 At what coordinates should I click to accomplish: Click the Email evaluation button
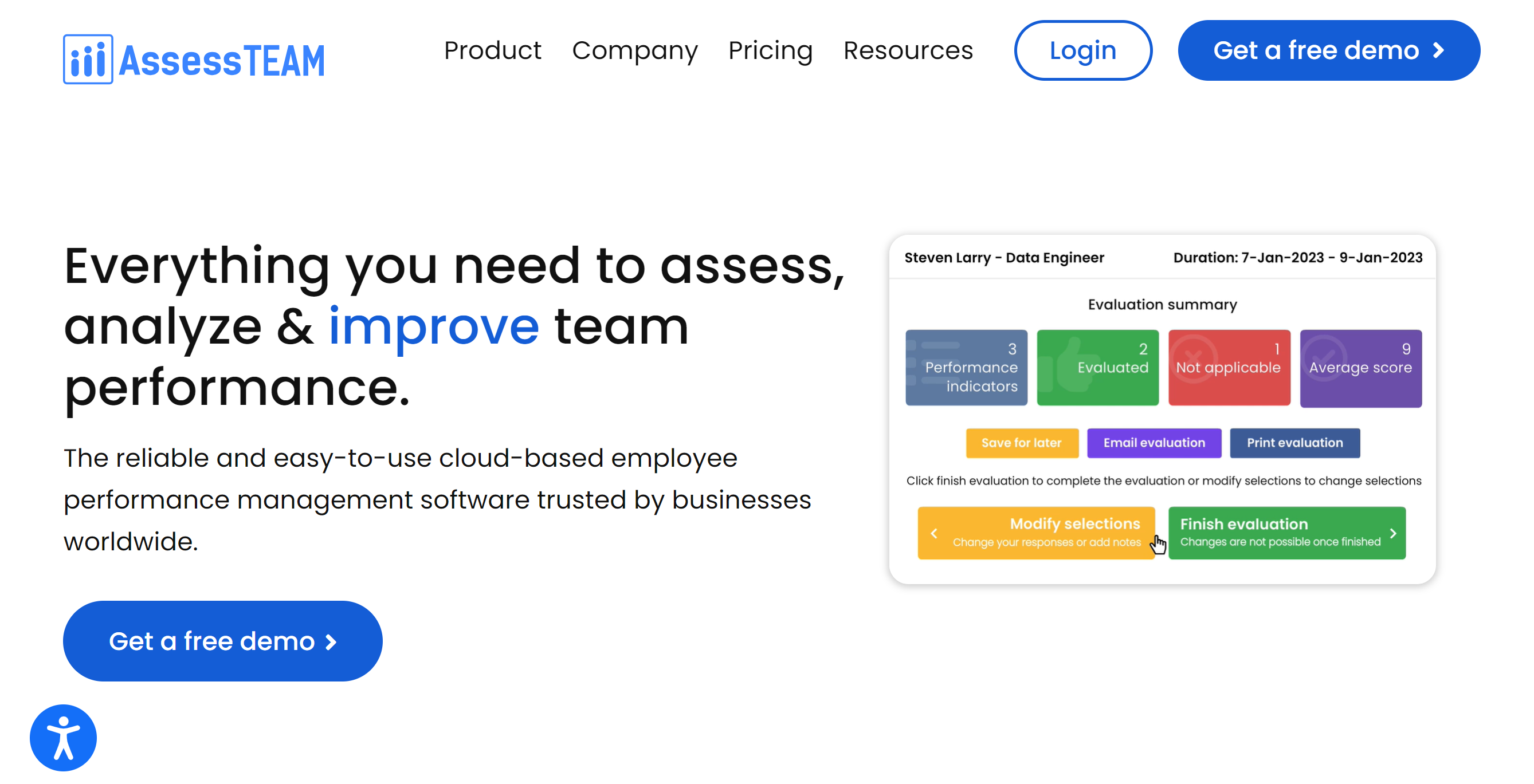(x=1154, y=442)
